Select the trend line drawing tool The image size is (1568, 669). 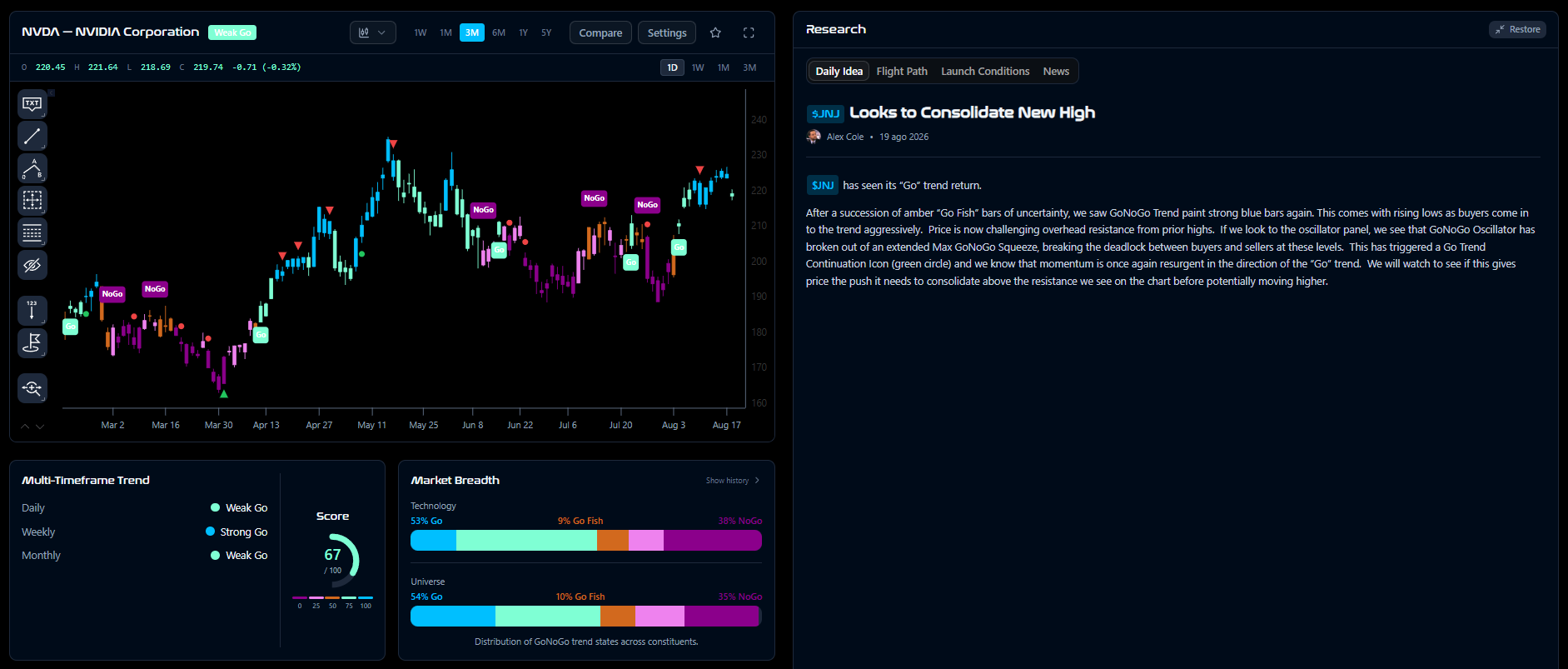[32, 136]
